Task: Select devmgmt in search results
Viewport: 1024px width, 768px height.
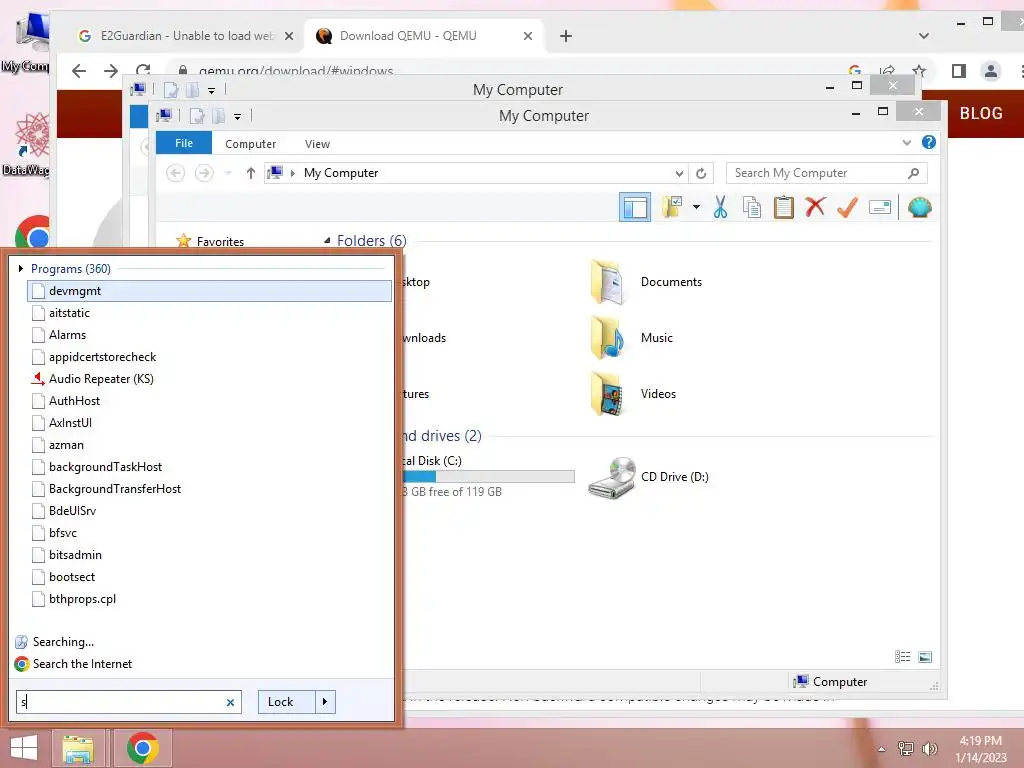Action: click(210, 291)
